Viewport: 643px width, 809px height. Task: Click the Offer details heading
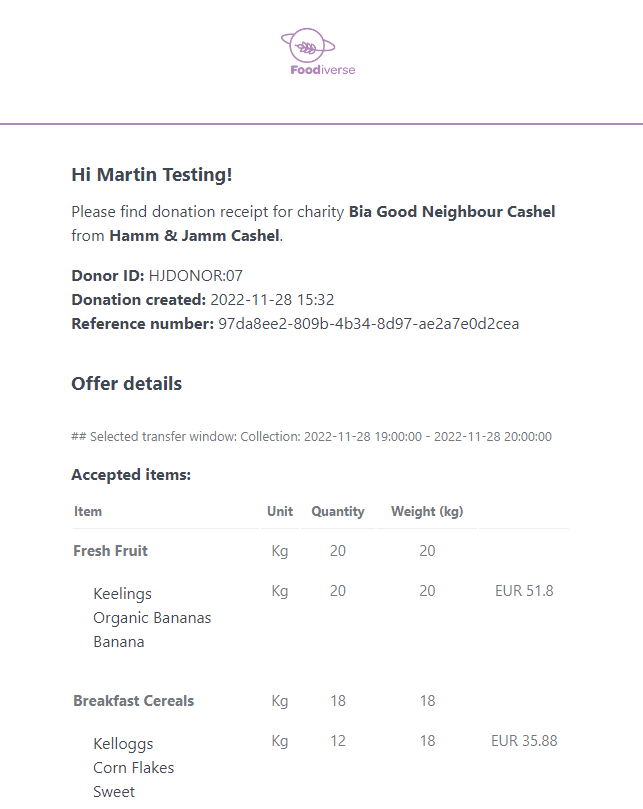pyautogui.click(x=127, y=384)
